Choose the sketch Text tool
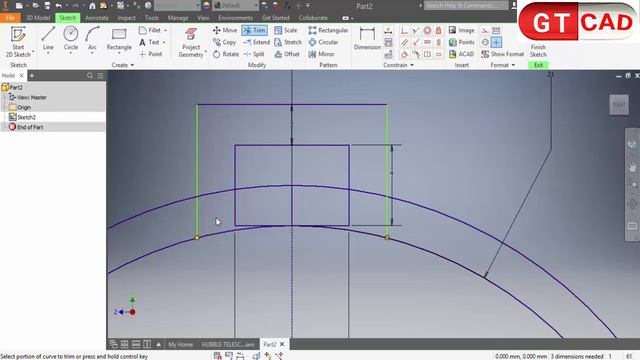The width and height of the screenshot is (640, 360). (149, 42)
